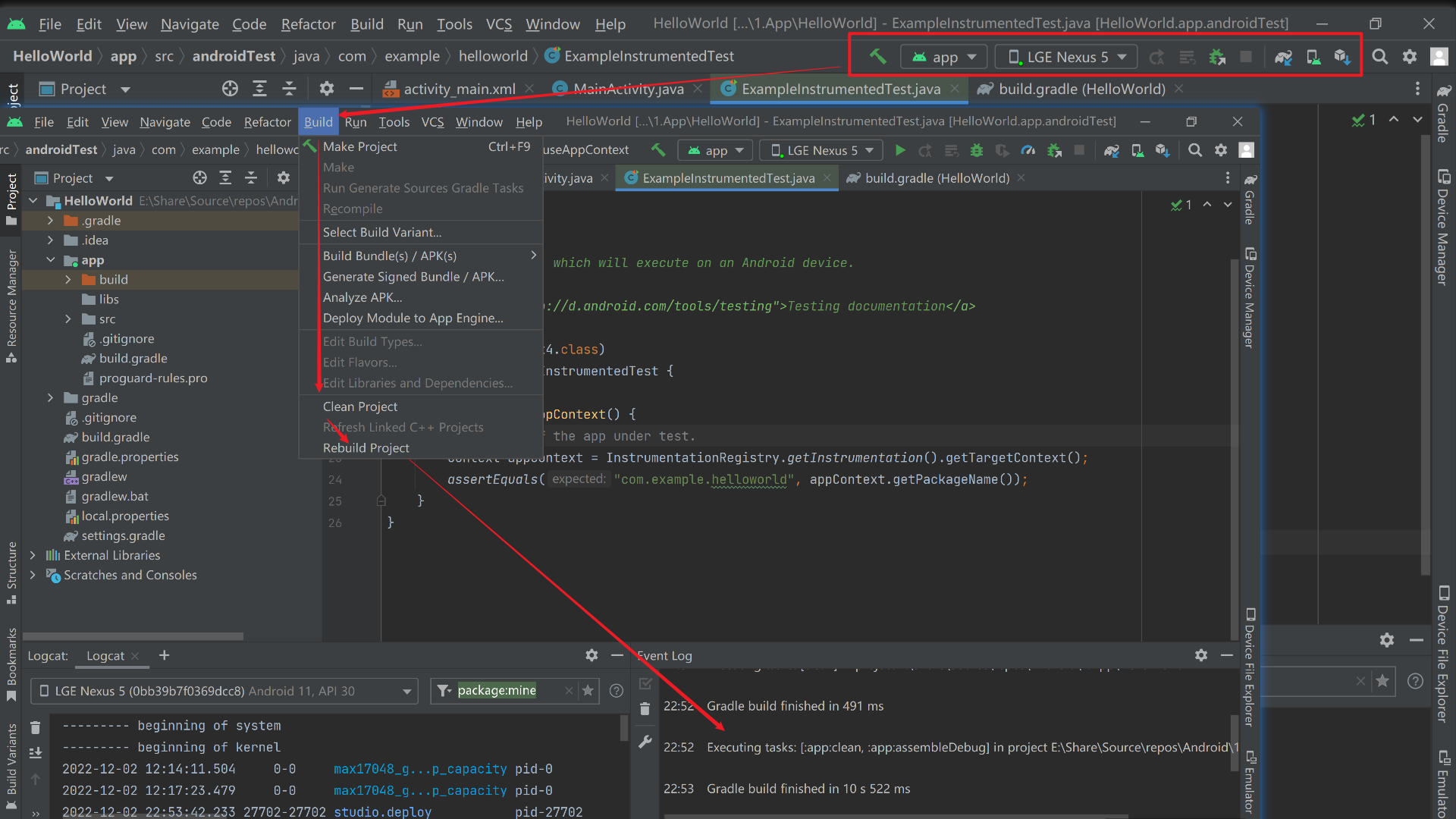Image resolution: width=1456 pixels, height=819 pixels.
Task: Click Sync Project with Gradle Files elephant icon
Action: (x=1111, y=150)
